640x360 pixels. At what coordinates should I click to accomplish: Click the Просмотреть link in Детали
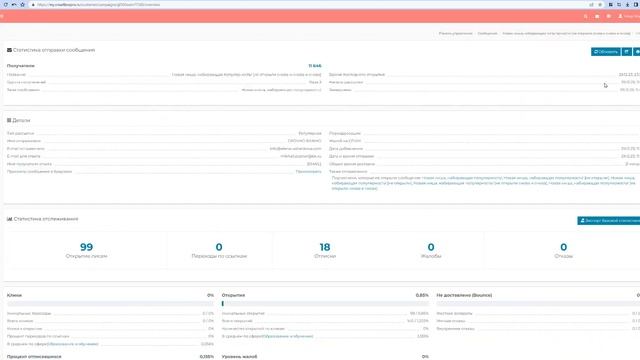point(309,171)
